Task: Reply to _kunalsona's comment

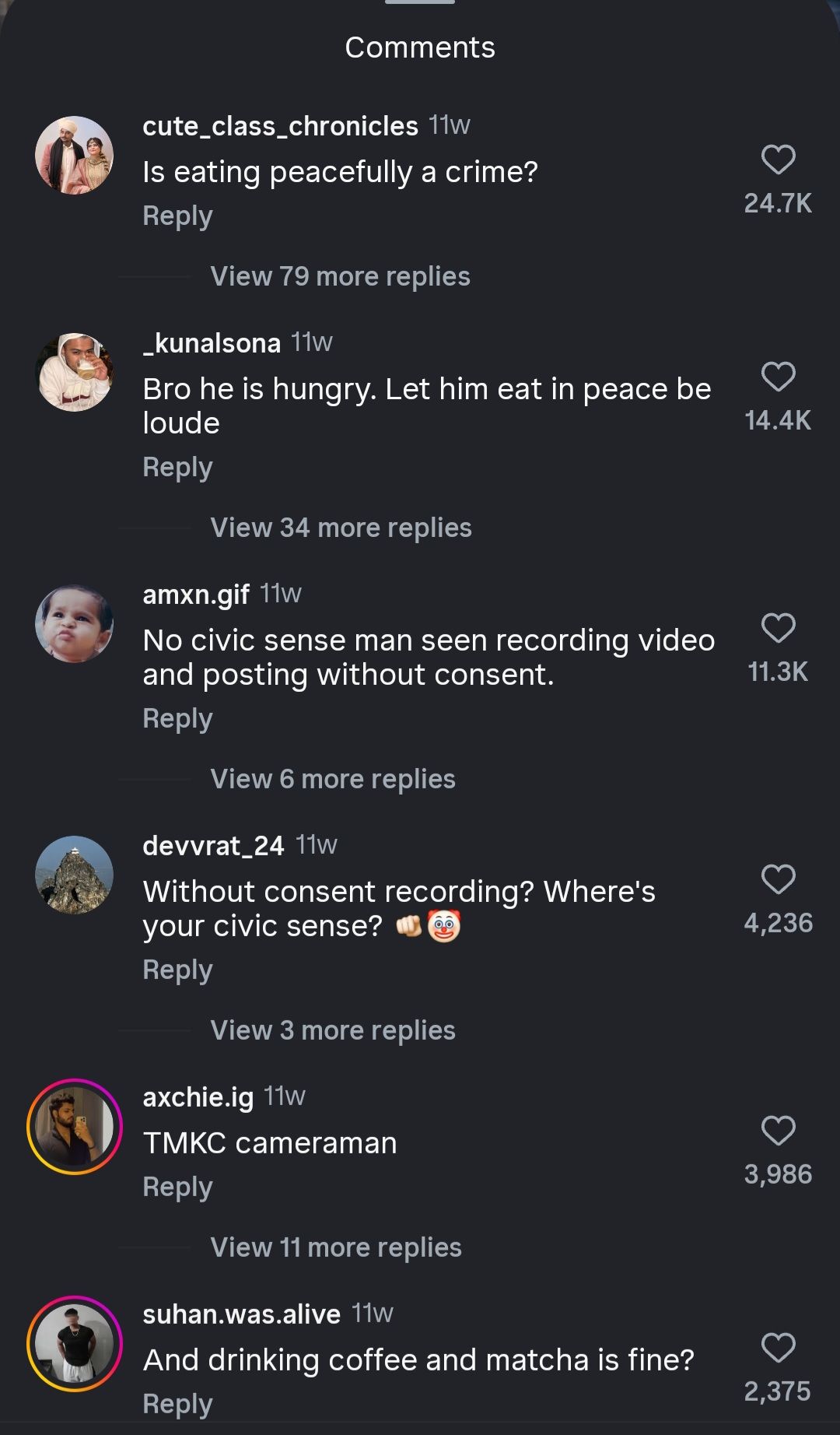Action: pos(177,467)
